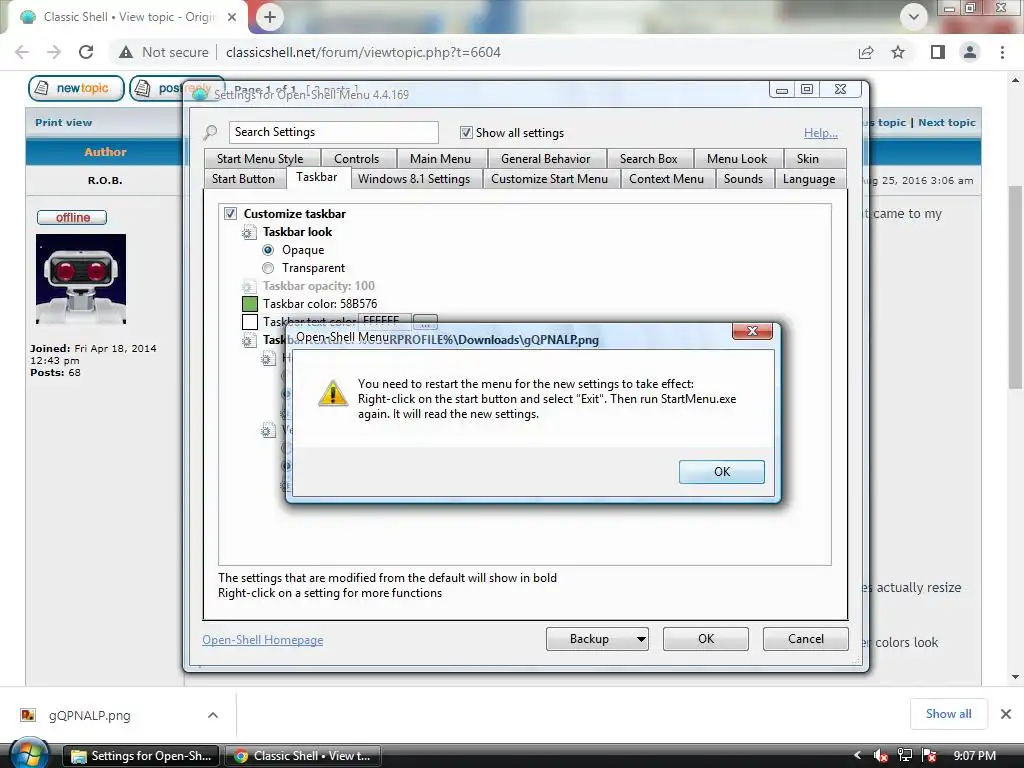Image resolution: width=1024 pixels, height=768 pixels.
Task: Open the Language tab
Action: pyautogui.click(x=809, y=179)
